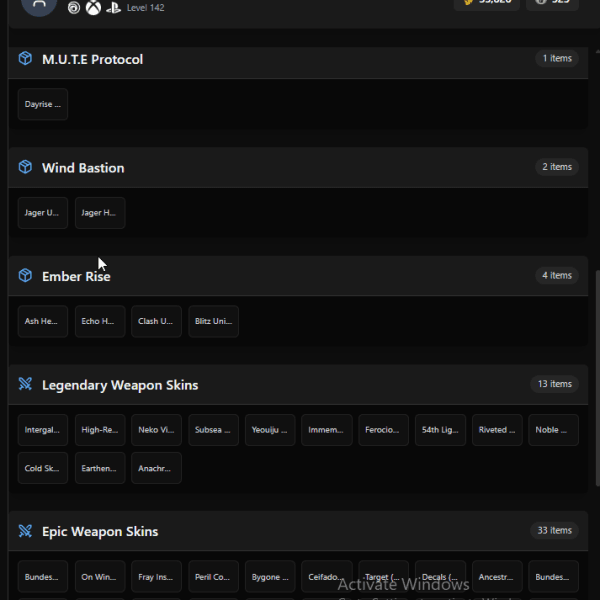The height and width of the screenshot is (600, 600).
Task: Pick the Neko Vi... weapon skin
Action: 157,430
